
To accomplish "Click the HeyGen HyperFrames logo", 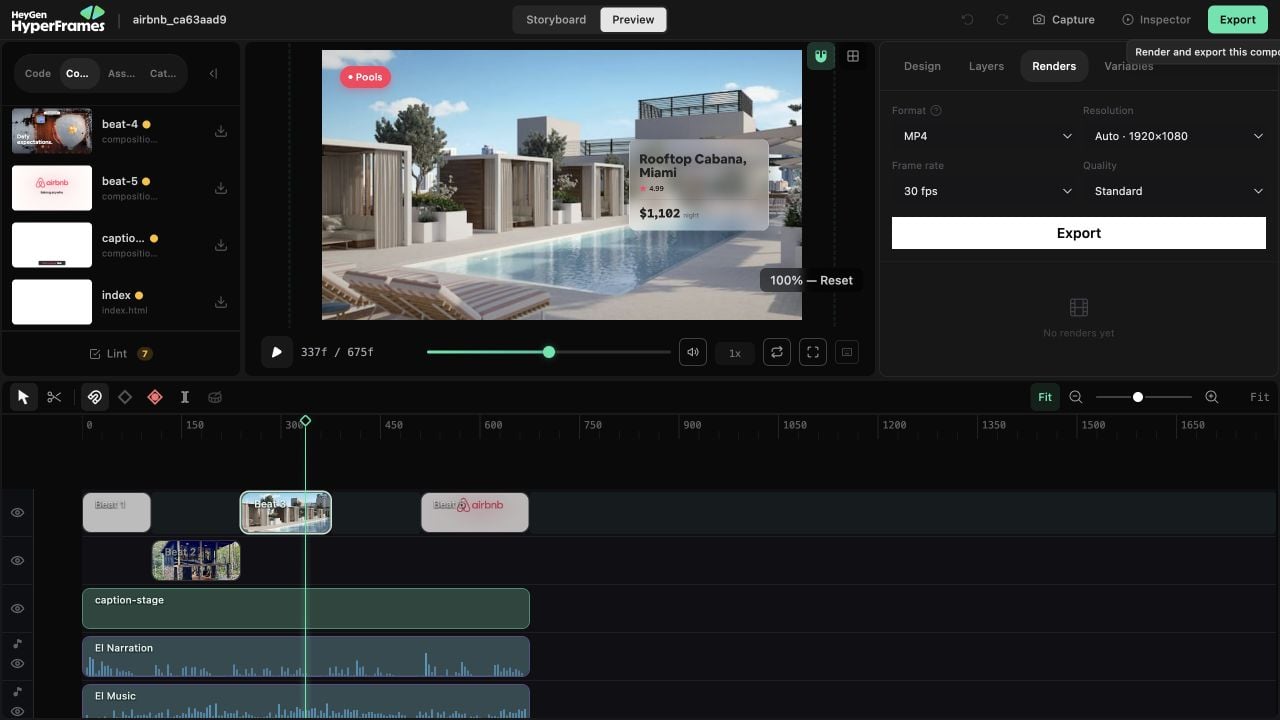I will [x=58, y=19].
